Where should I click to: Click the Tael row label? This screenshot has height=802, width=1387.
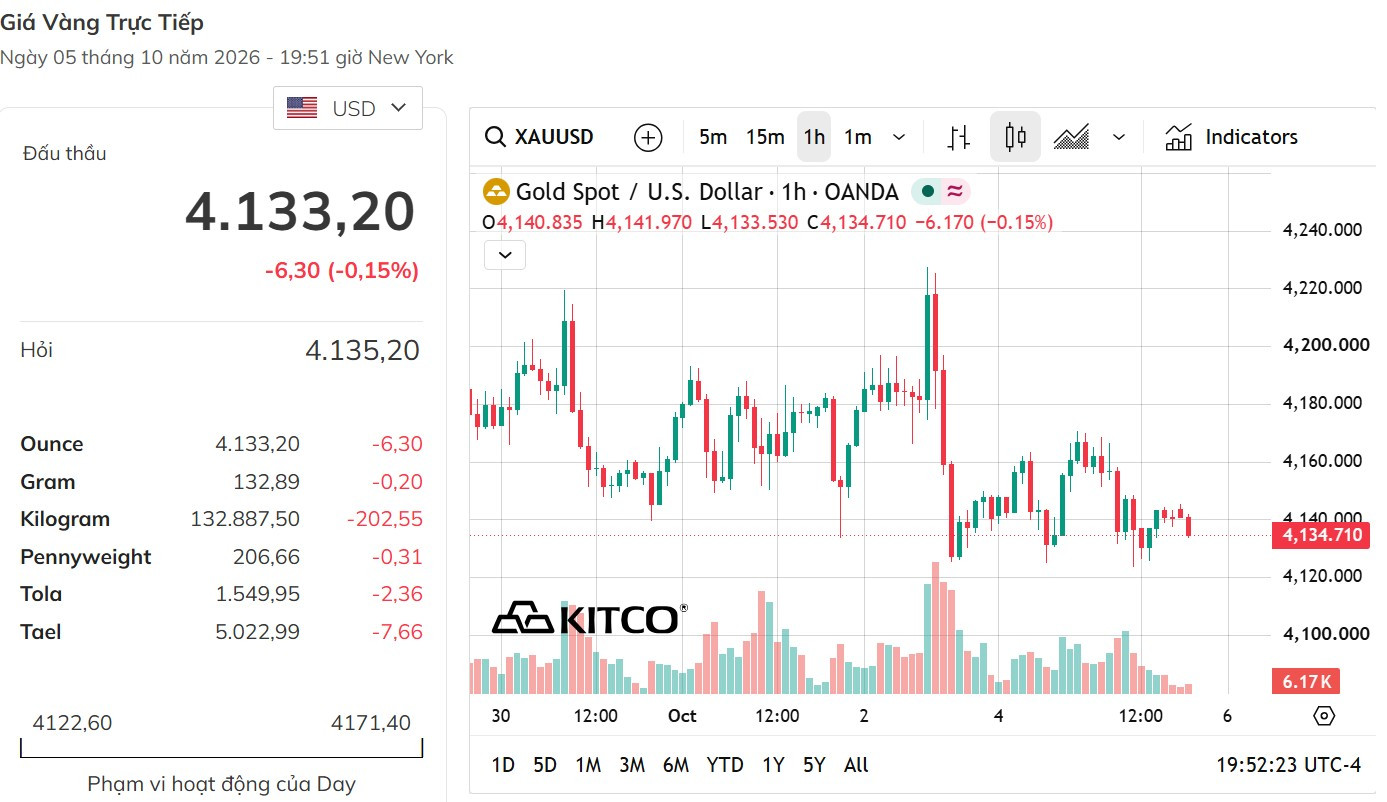click(x=41, y=632)
